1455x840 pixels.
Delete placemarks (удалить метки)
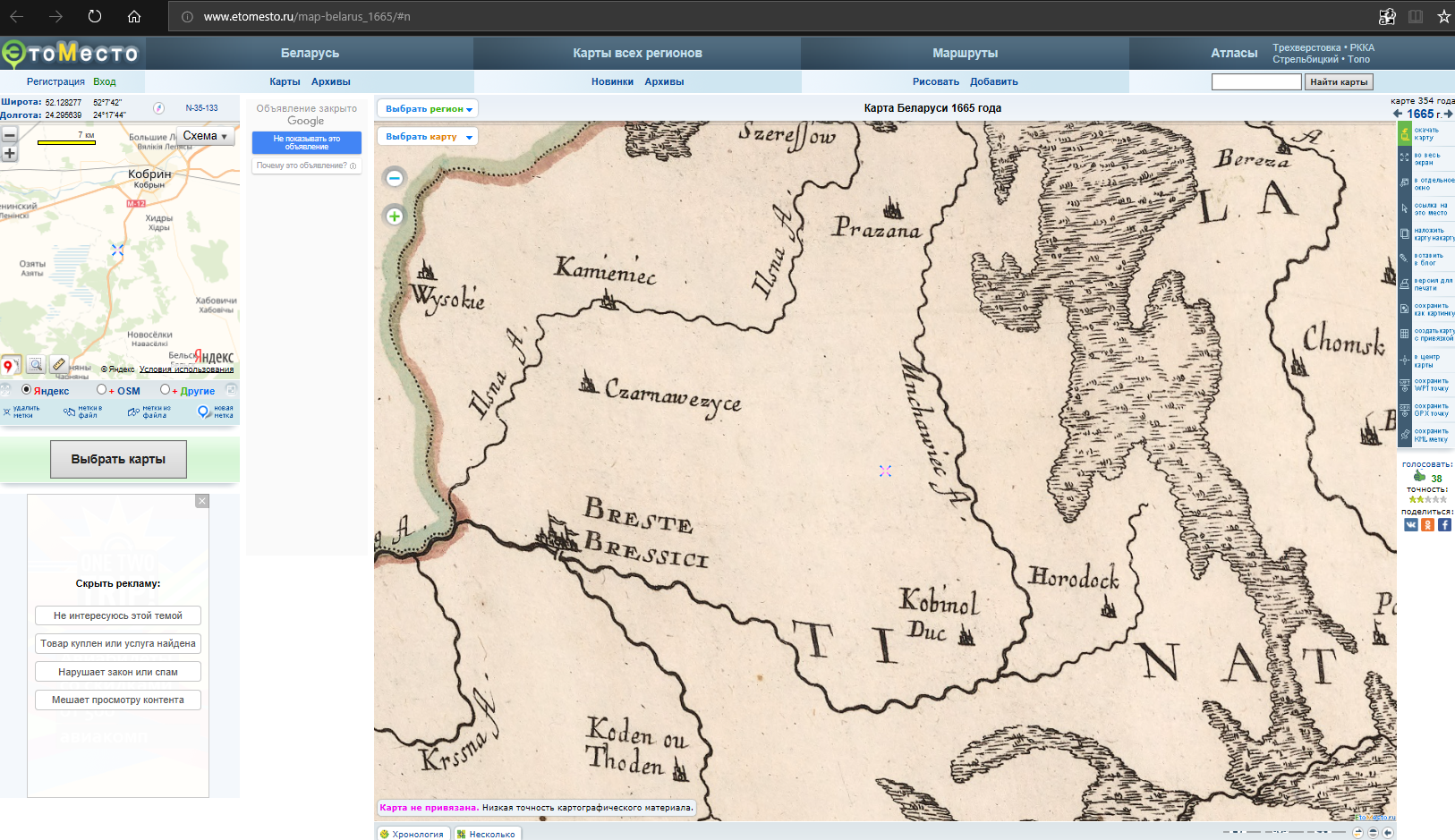click(21, 412)
